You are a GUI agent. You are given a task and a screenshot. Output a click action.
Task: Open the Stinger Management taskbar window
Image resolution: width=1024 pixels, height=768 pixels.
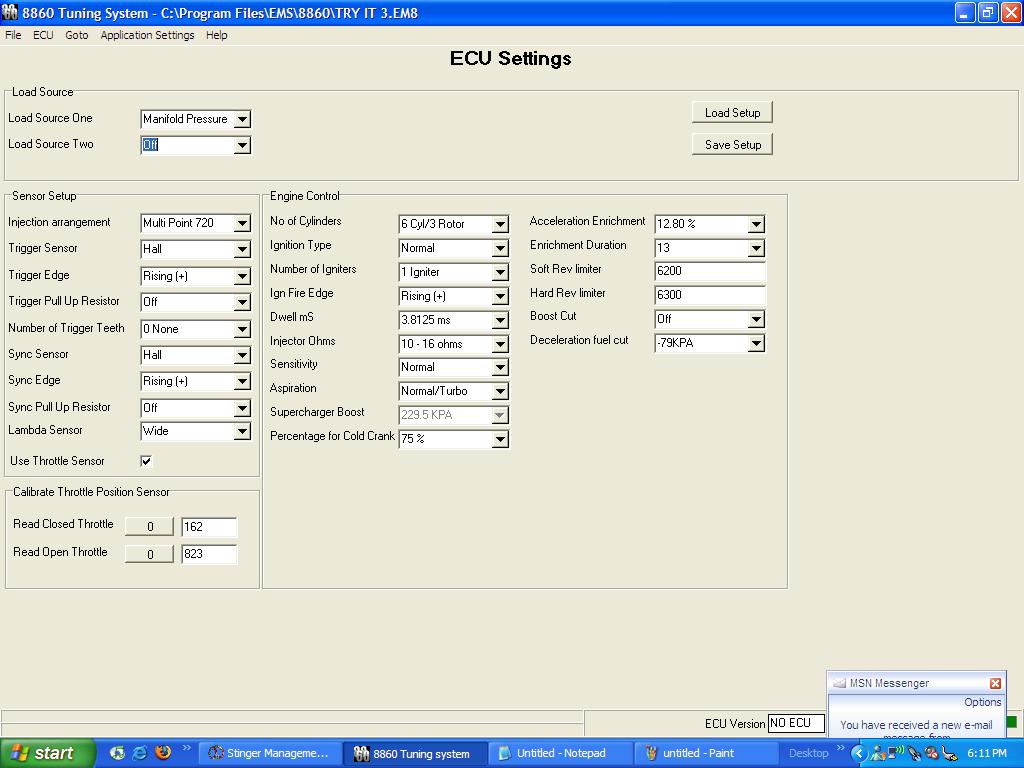[269, 753]
